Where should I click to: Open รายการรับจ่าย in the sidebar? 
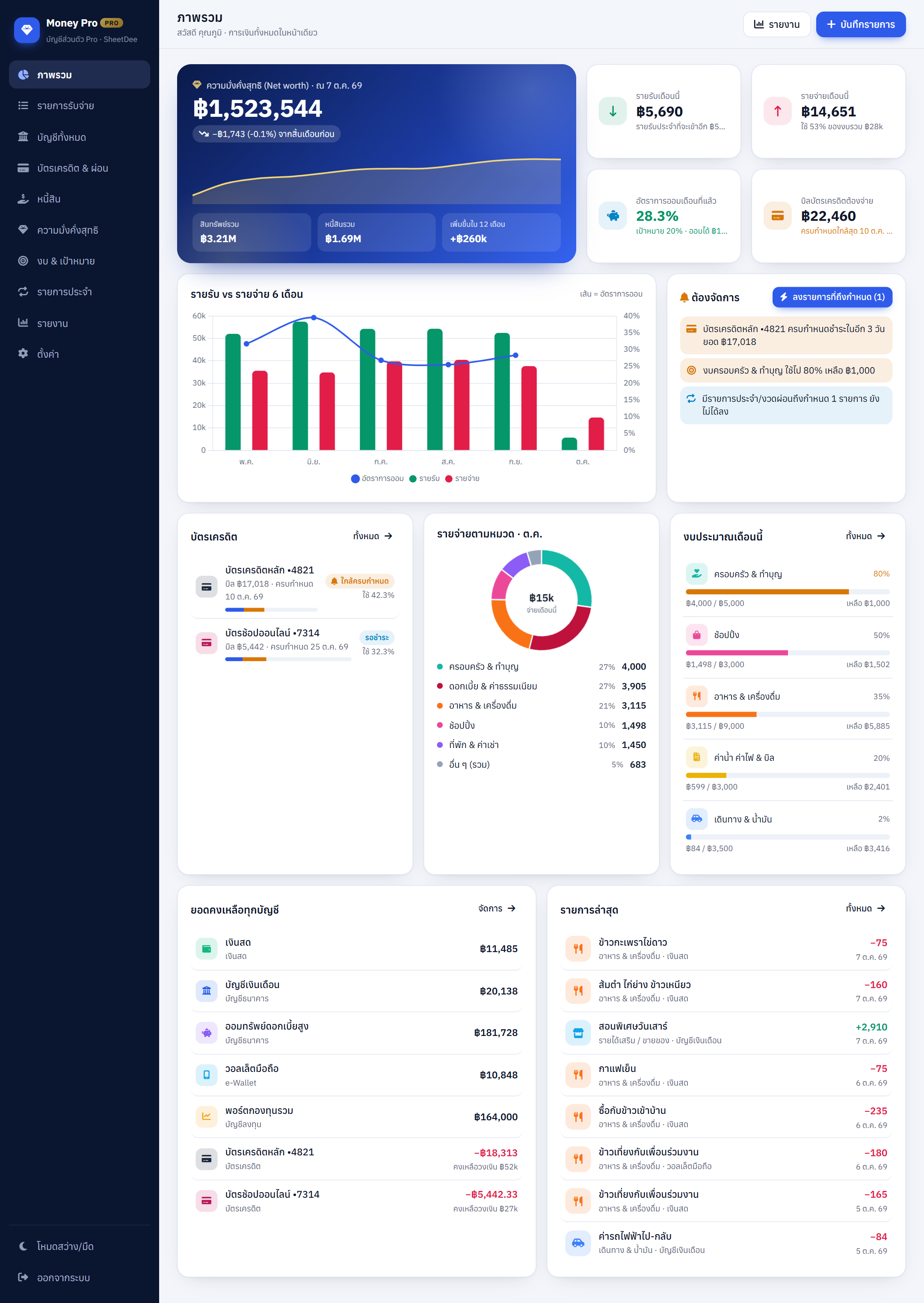pyautogui.click(x=80, y=106)
